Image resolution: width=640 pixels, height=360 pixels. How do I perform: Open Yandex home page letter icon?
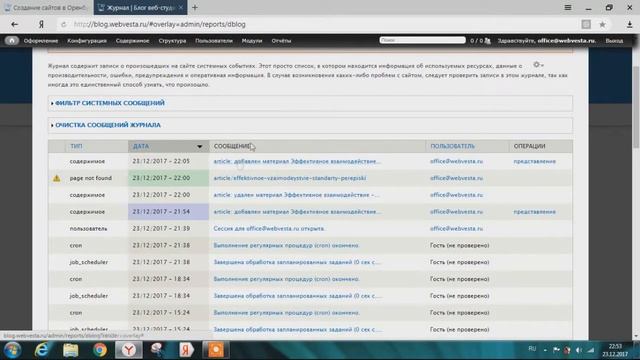point(41,24)
